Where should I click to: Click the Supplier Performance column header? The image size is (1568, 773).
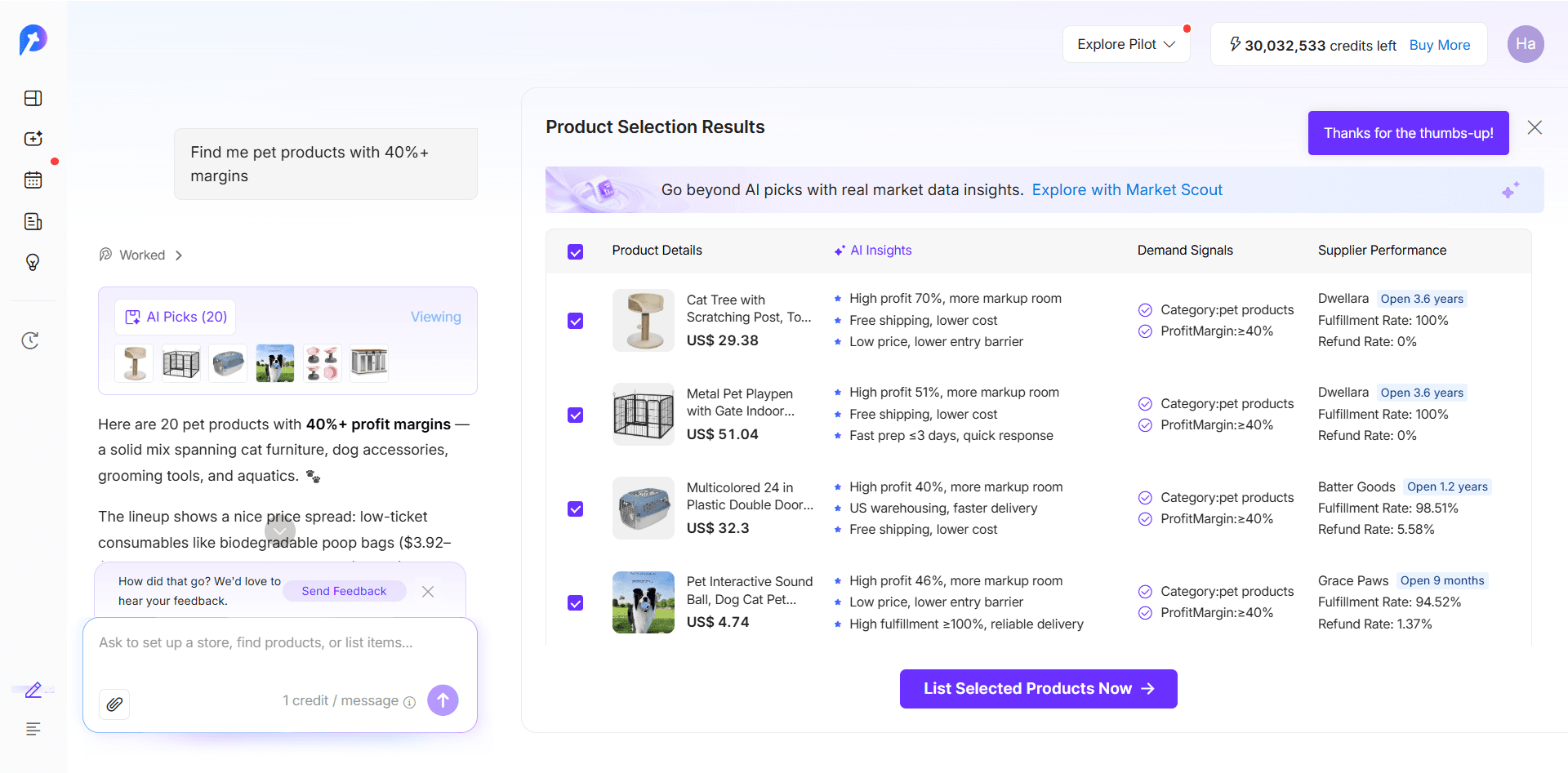[x=1382, y=251]
